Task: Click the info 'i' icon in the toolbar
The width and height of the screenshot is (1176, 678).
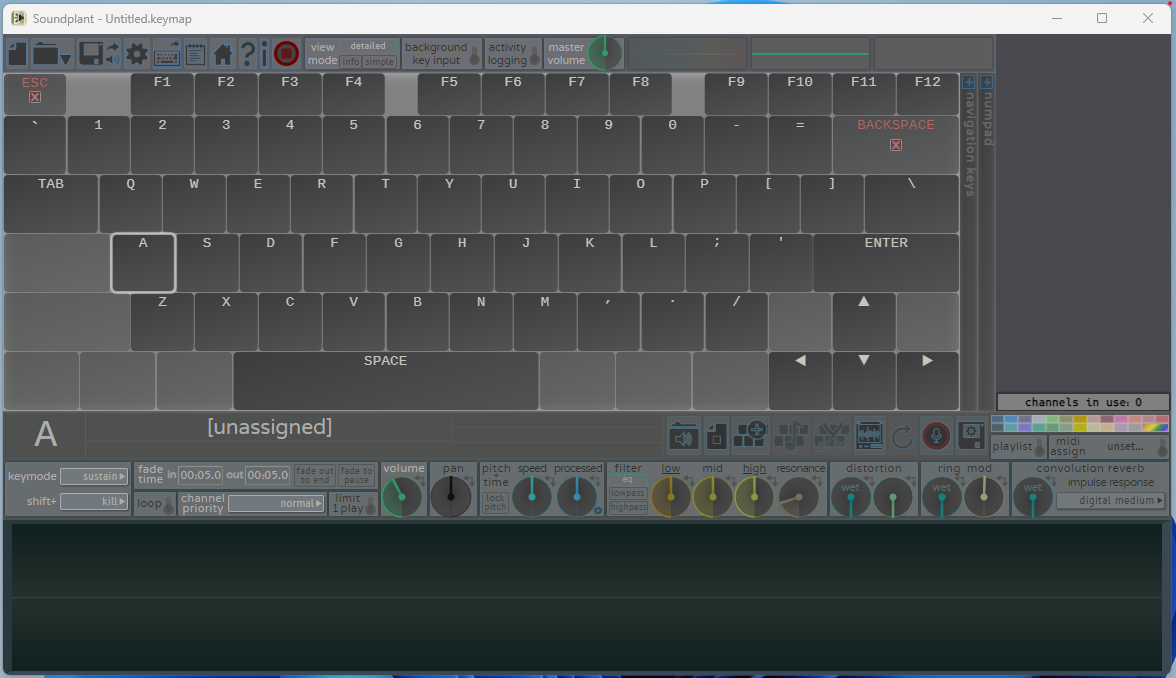Action: coord(264,54)
